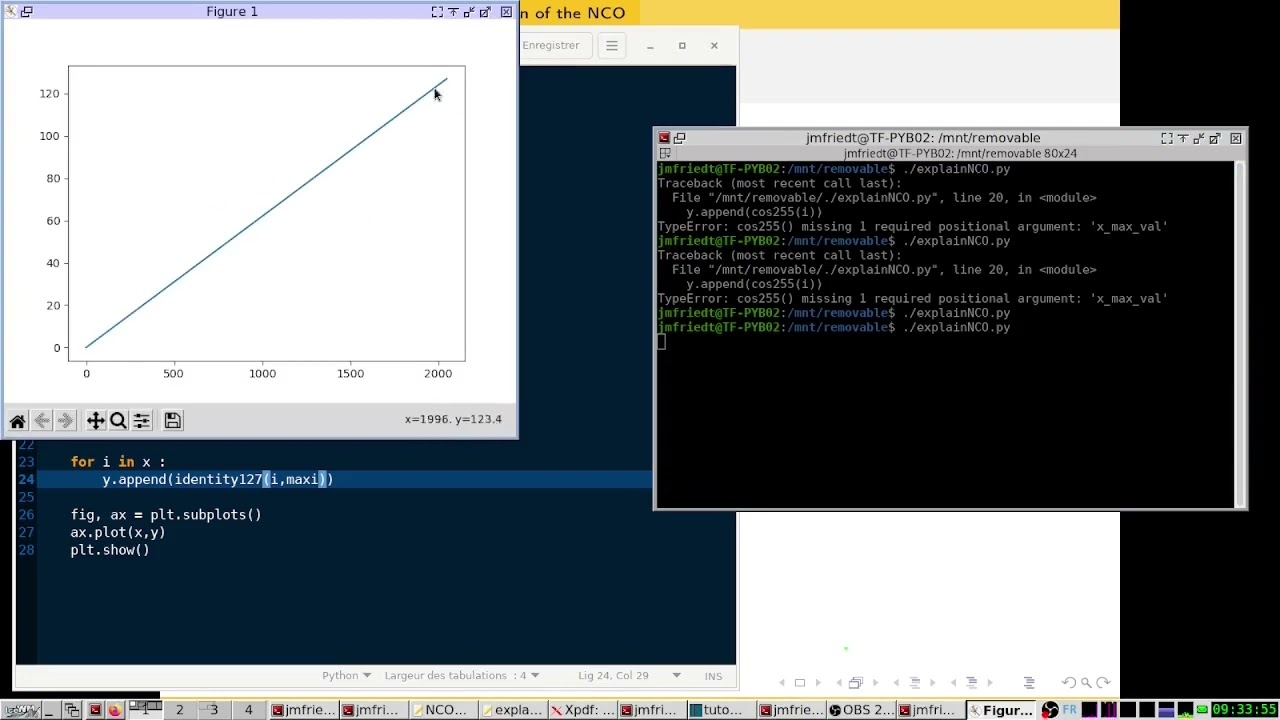Open OBS taskbar entry
The height and width of the screenshot is (720, 1280).
pos(861,710)
